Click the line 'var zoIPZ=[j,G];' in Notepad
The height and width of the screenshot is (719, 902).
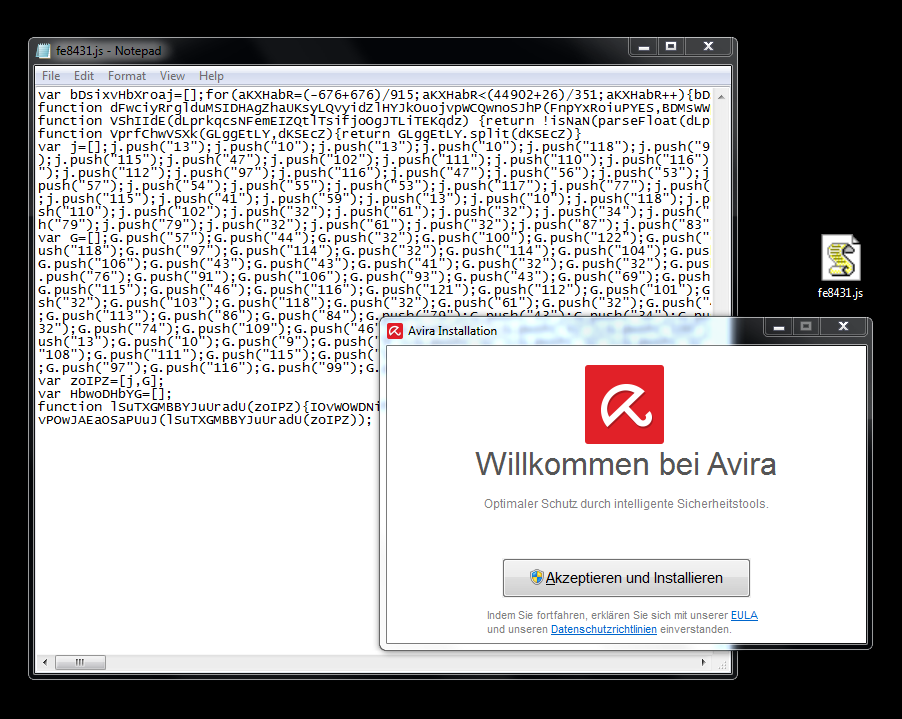coord(101,381)
